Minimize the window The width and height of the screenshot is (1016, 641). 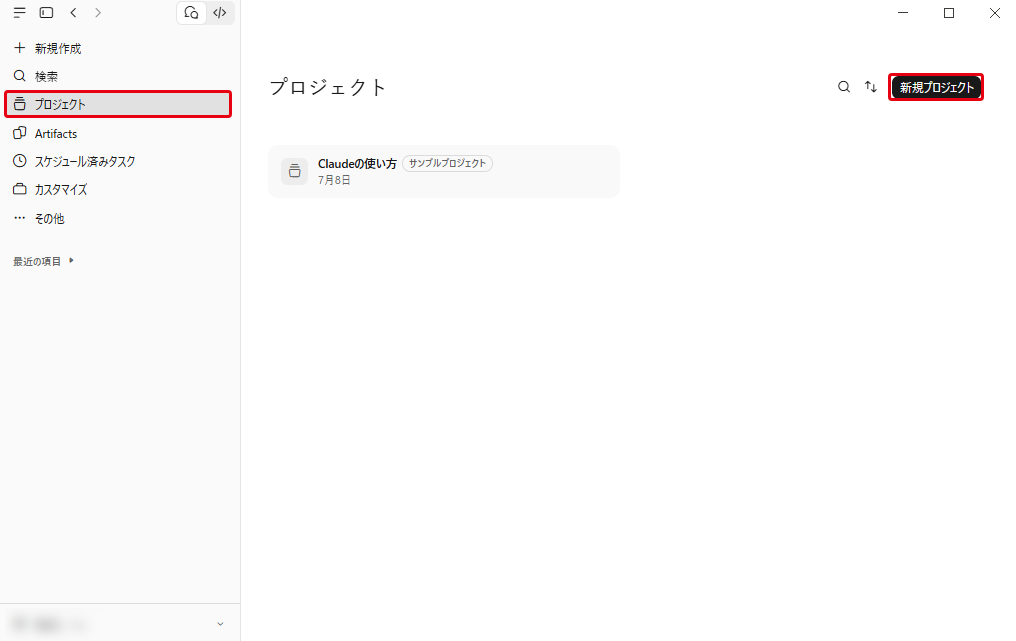coord(903,12)
